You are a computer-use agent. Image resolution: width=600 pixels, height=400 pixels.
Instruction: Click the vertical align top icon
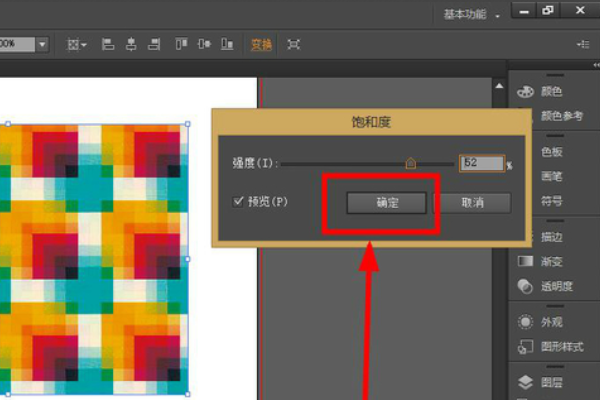[x=182, y=44]
